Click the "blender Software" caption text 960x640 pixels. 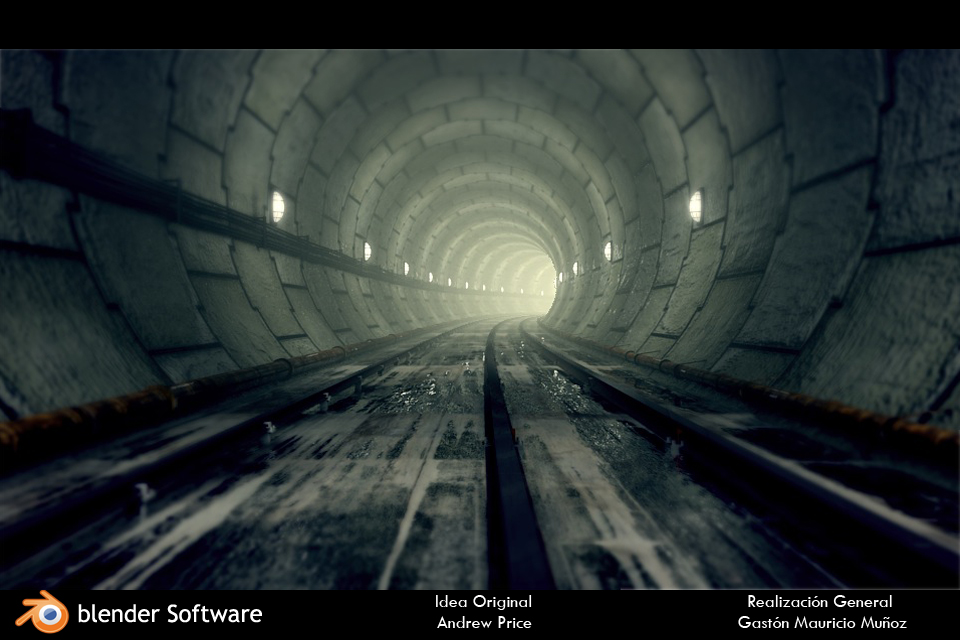click(170, 614)
